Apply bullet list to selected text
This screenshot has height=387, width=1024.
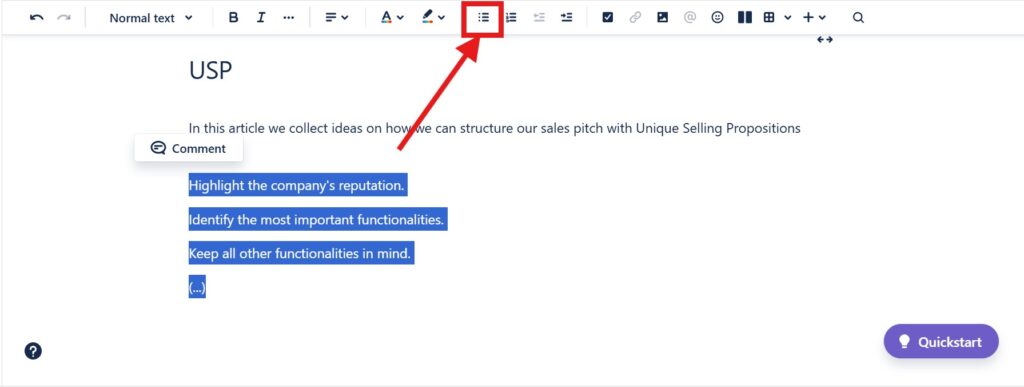point(483,18)
